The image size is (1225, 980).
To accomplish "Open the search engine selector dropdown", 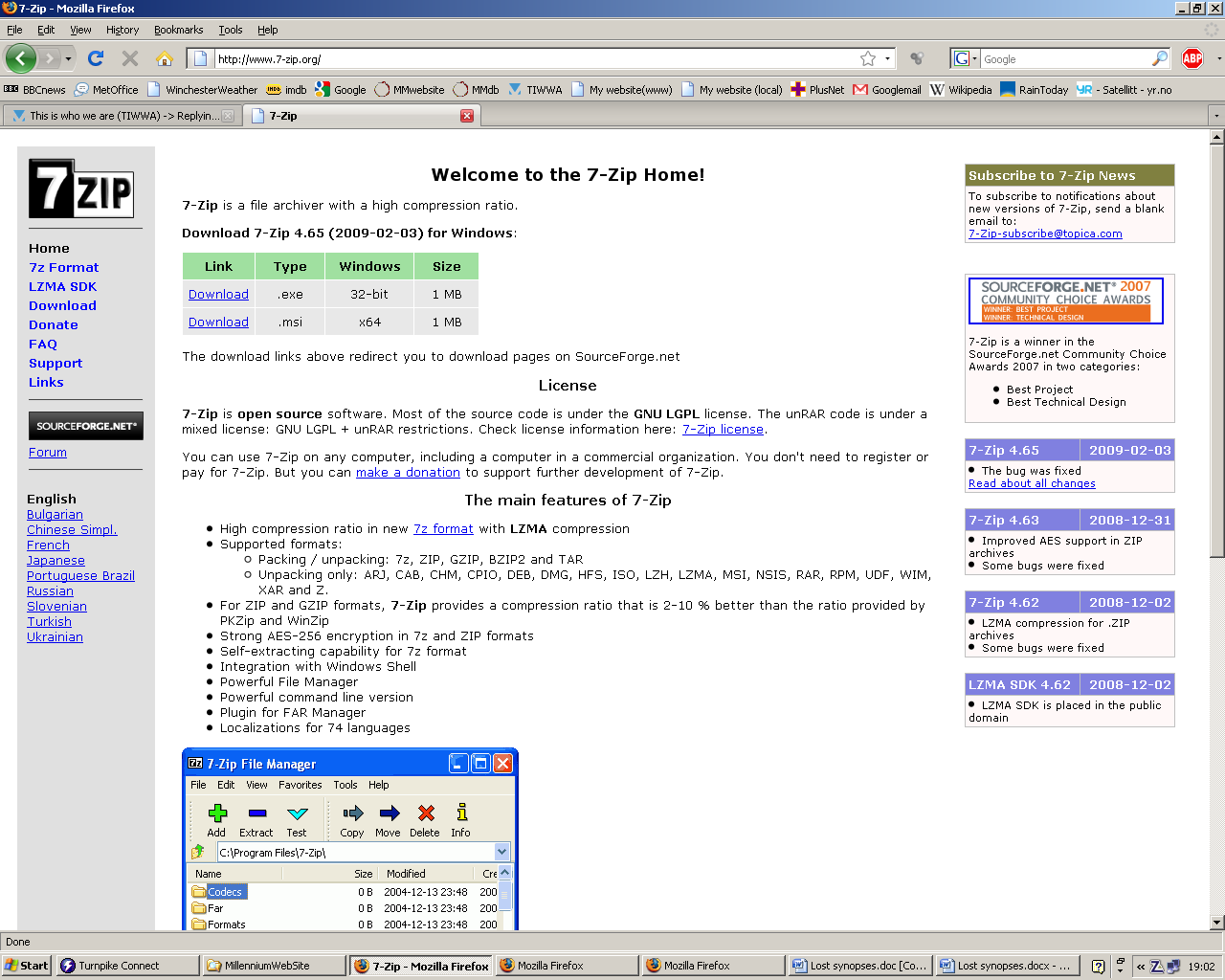I will pos(965,58).
